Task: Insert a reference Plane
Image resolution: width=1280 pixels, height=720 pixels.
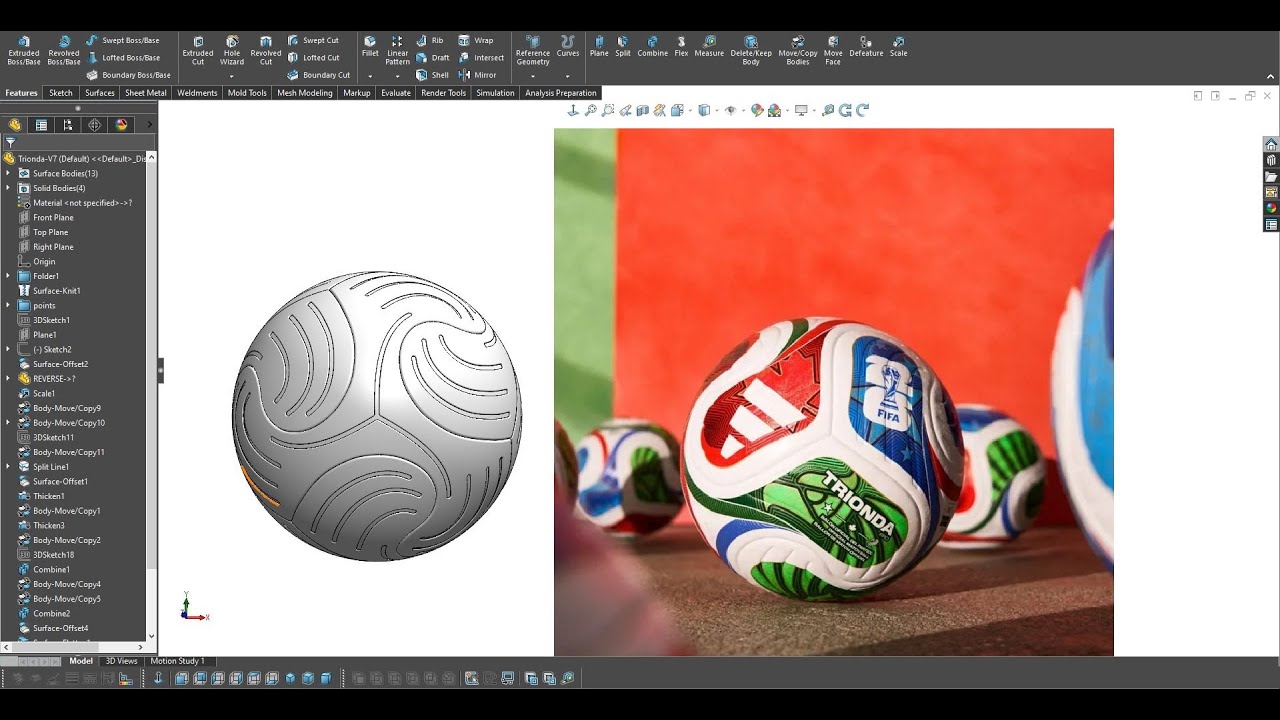Action: tap(599, 46)
